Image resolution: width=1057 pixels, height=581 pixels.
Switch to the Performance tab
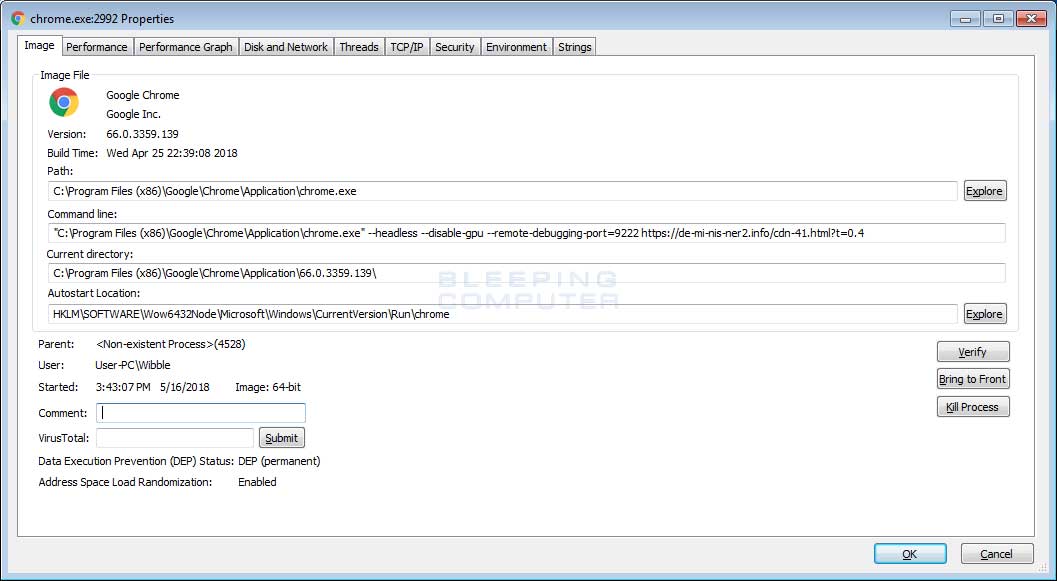(x=97, y=47)
